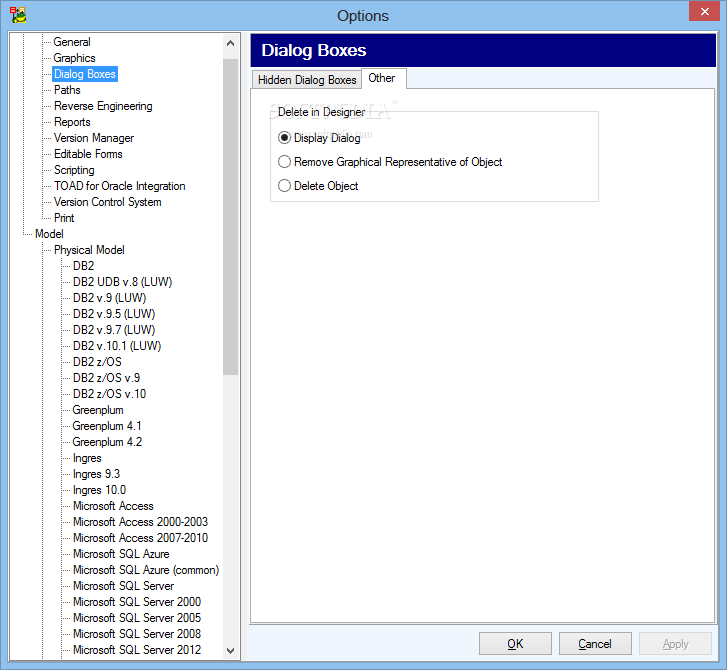The image size is (727, 670).
Task: Open the Graphics options page
Action: tap(74, 58)
